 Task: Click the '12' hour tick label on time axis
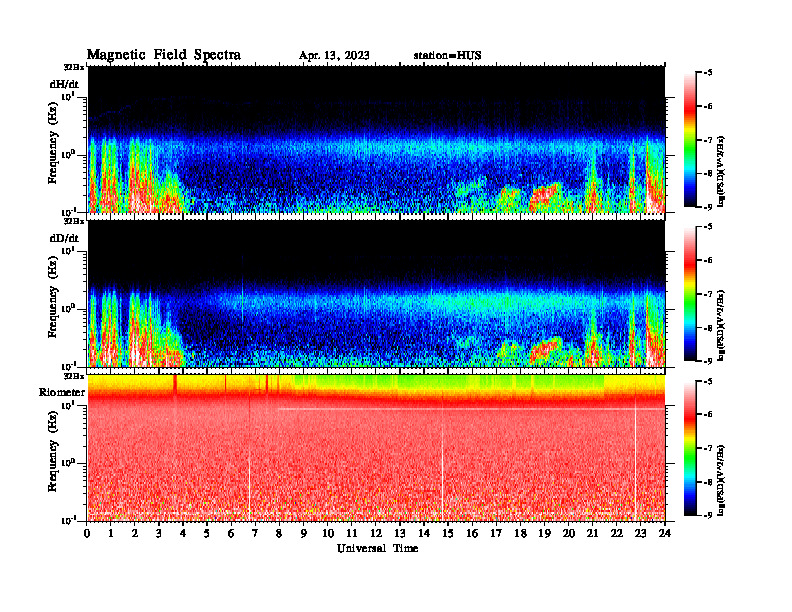click(376, 533)
